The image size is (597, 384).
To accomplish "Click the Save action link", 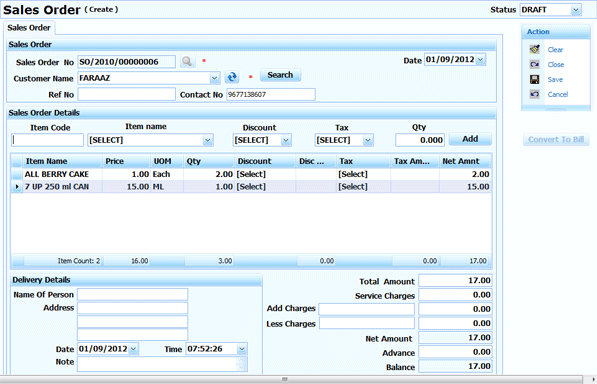I will coord(555,80).
